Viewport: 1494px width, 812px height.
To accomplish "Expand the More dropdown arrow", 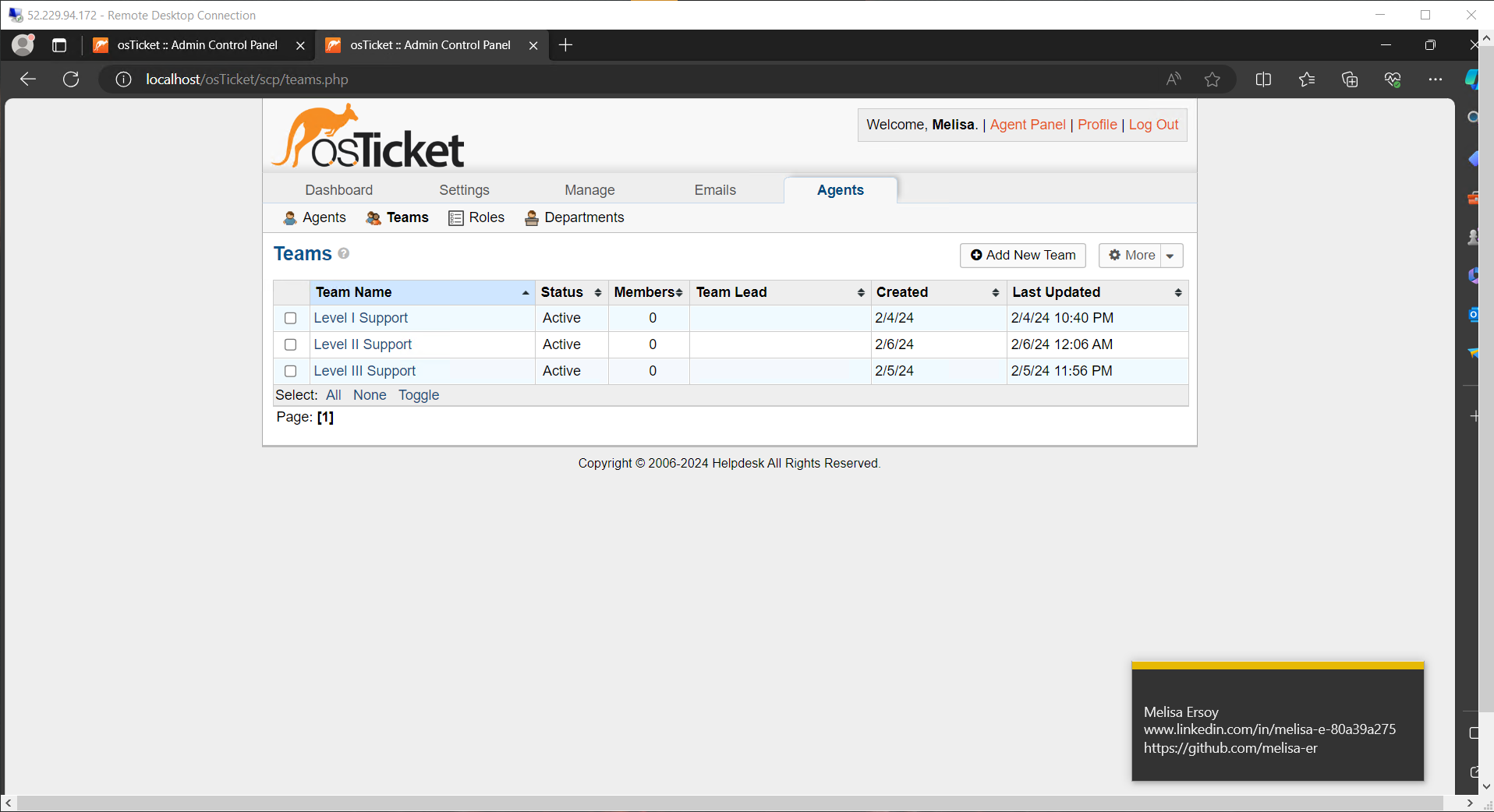I will coord(1171,256).
